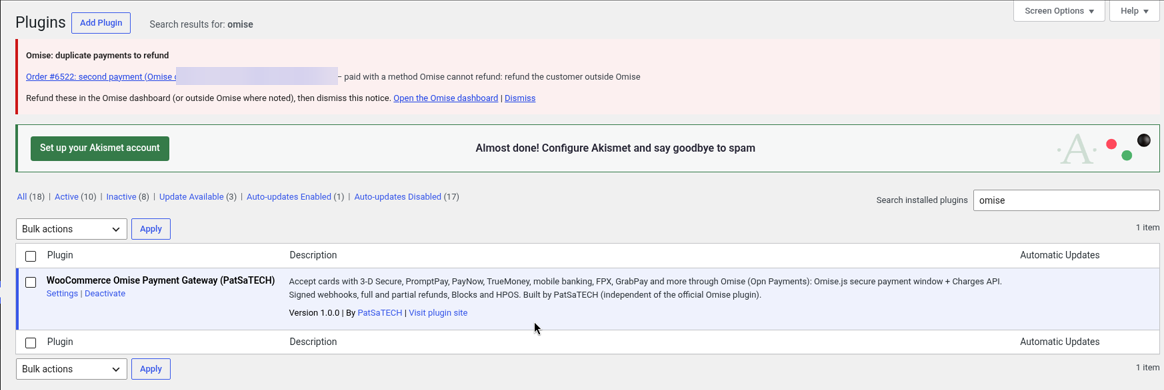This screenshot has width=1164, height=390.
Task: Click the Add Plugin button
Action: (x=101, y=23)
